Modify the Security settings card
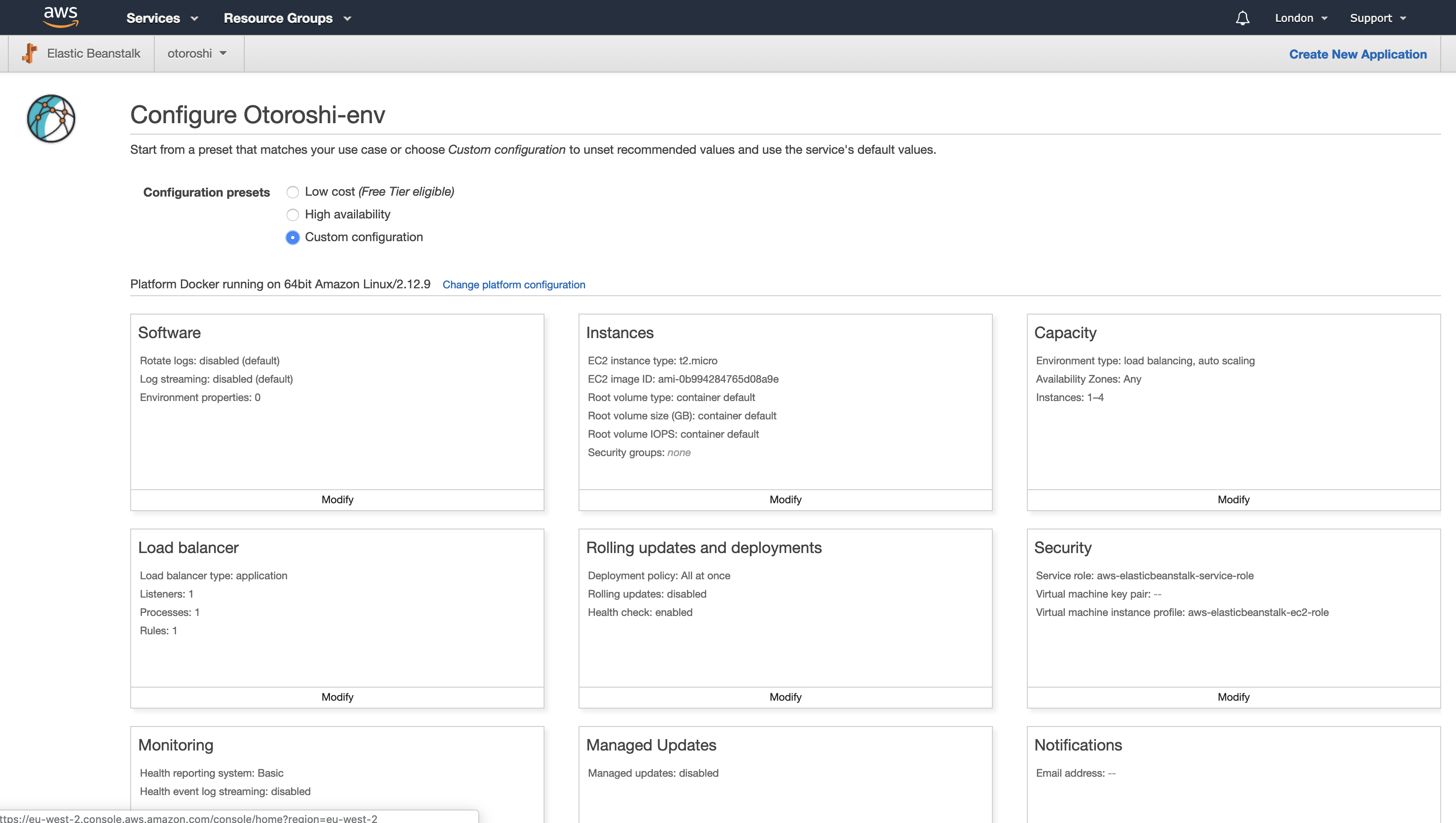This screenshot has width=1456, height=823. pyautogui.click(x=1233, y=697)
